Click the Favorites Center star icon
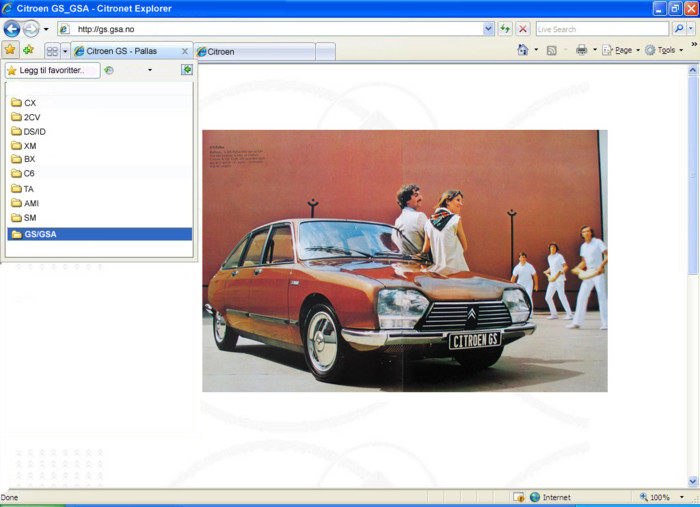The height and width of the screenshot is (507, 700). click(10, 50)
